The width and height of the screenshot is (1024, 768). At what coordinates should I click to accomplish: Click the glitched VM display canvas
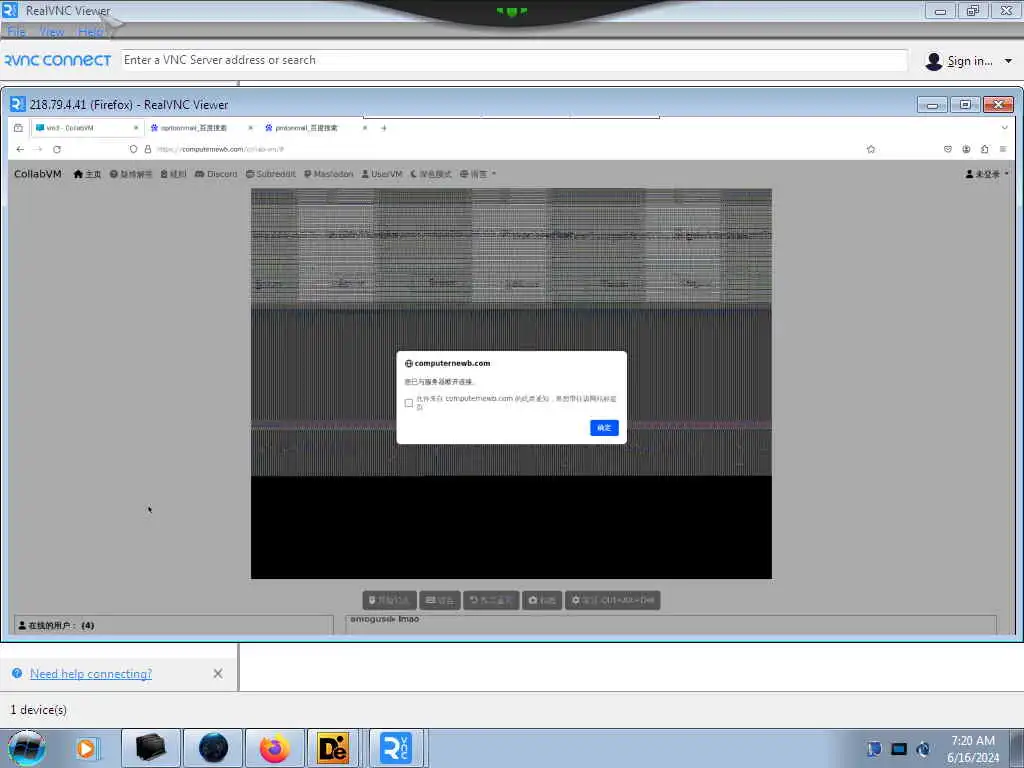pyautogui.click(x=511, y=383)
